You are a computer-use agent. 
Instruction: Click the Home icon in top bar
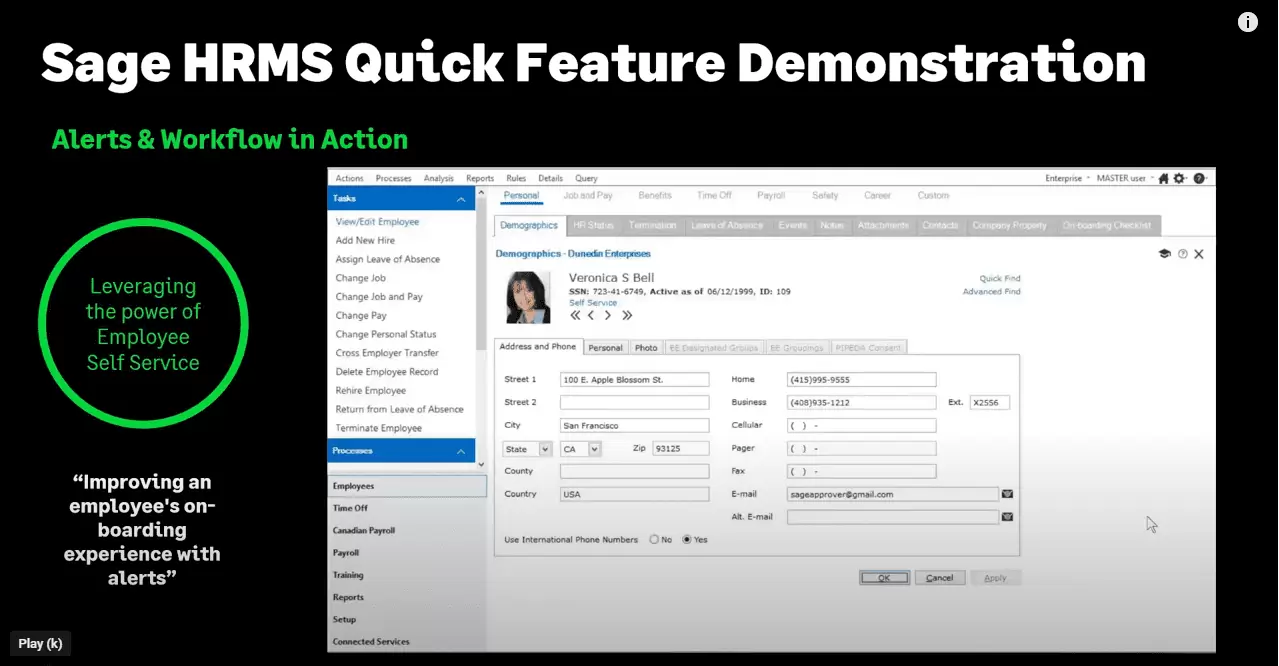coord(1164,178)
